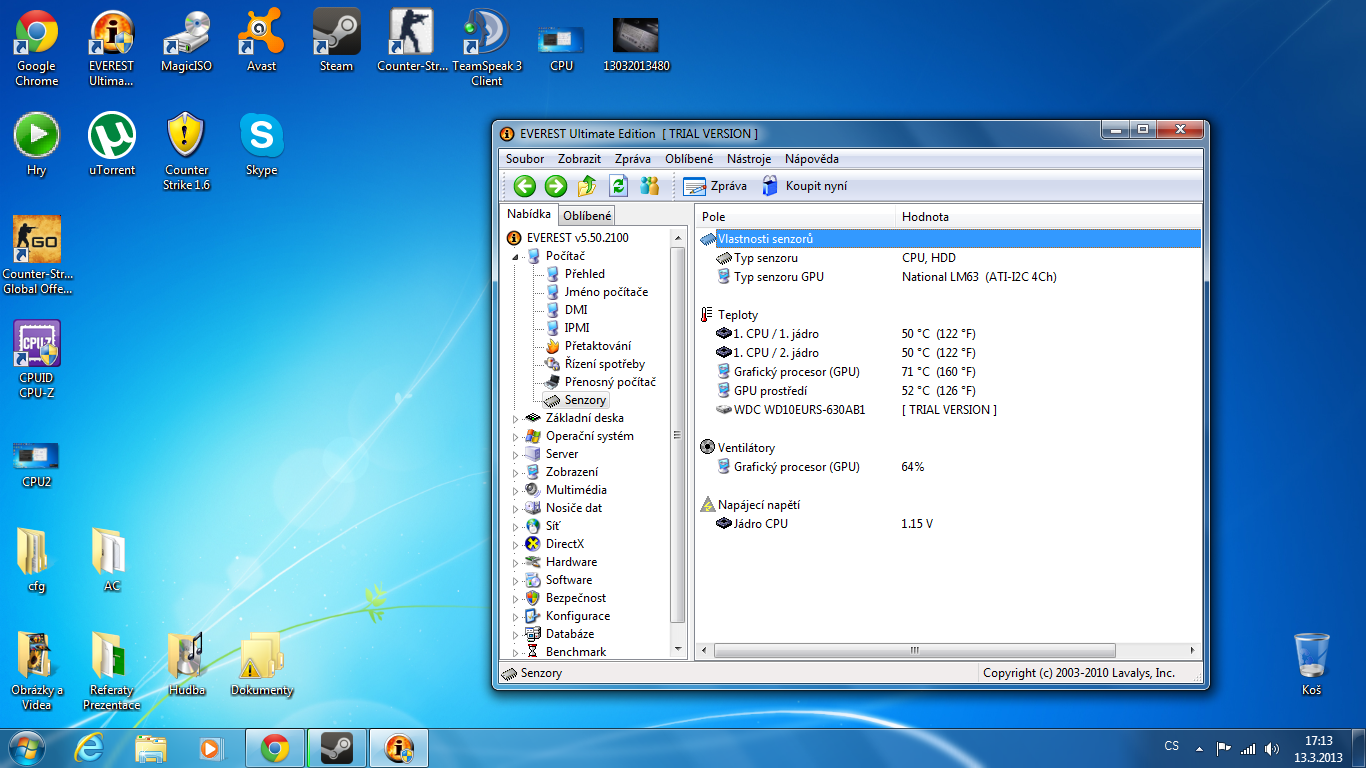Click right arrow of horizontal scrollbar
The image size is (1366, 768).
[x=1192, y=650]
